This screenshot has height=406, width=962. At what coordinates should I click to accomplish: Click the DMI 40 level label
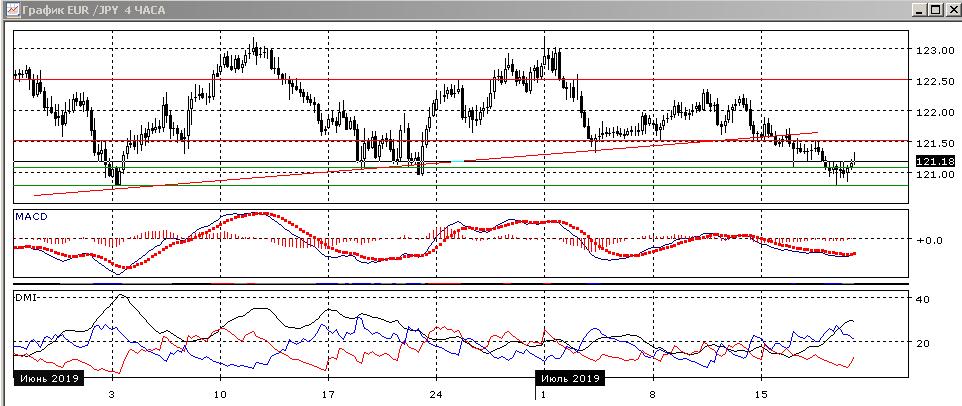pos(924,299)
